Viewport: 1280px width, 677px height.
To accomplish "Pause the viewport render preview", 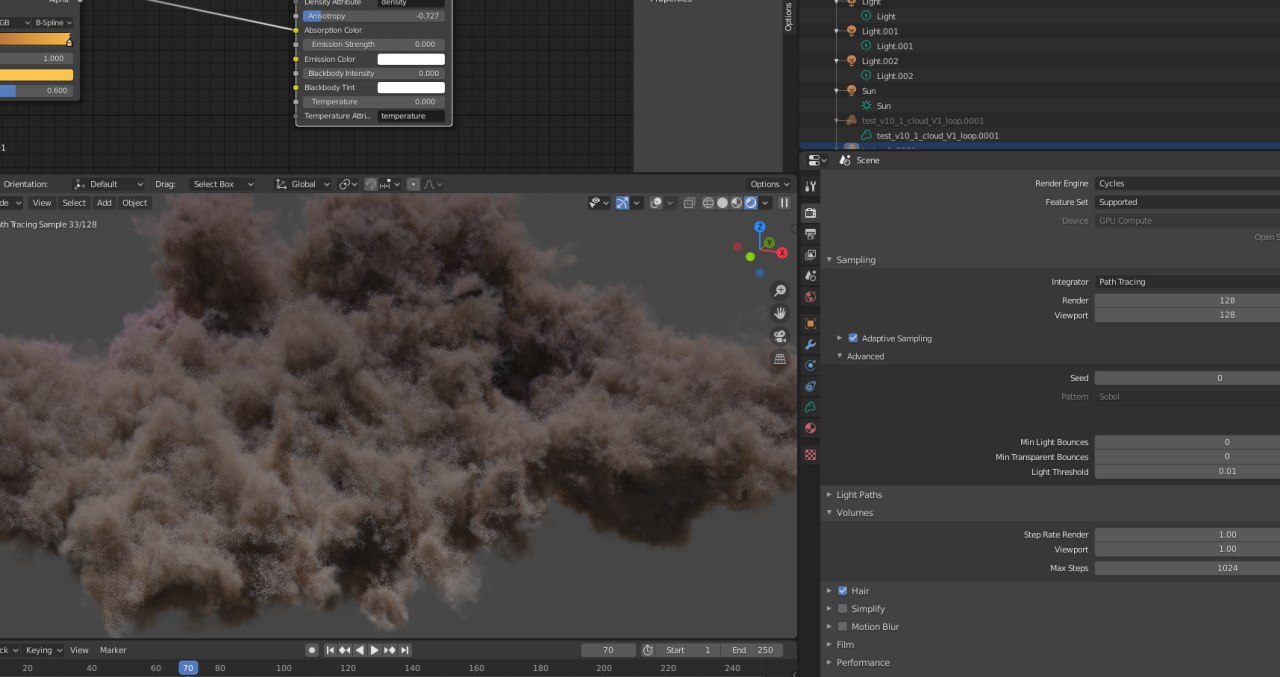I will [784, 203].
